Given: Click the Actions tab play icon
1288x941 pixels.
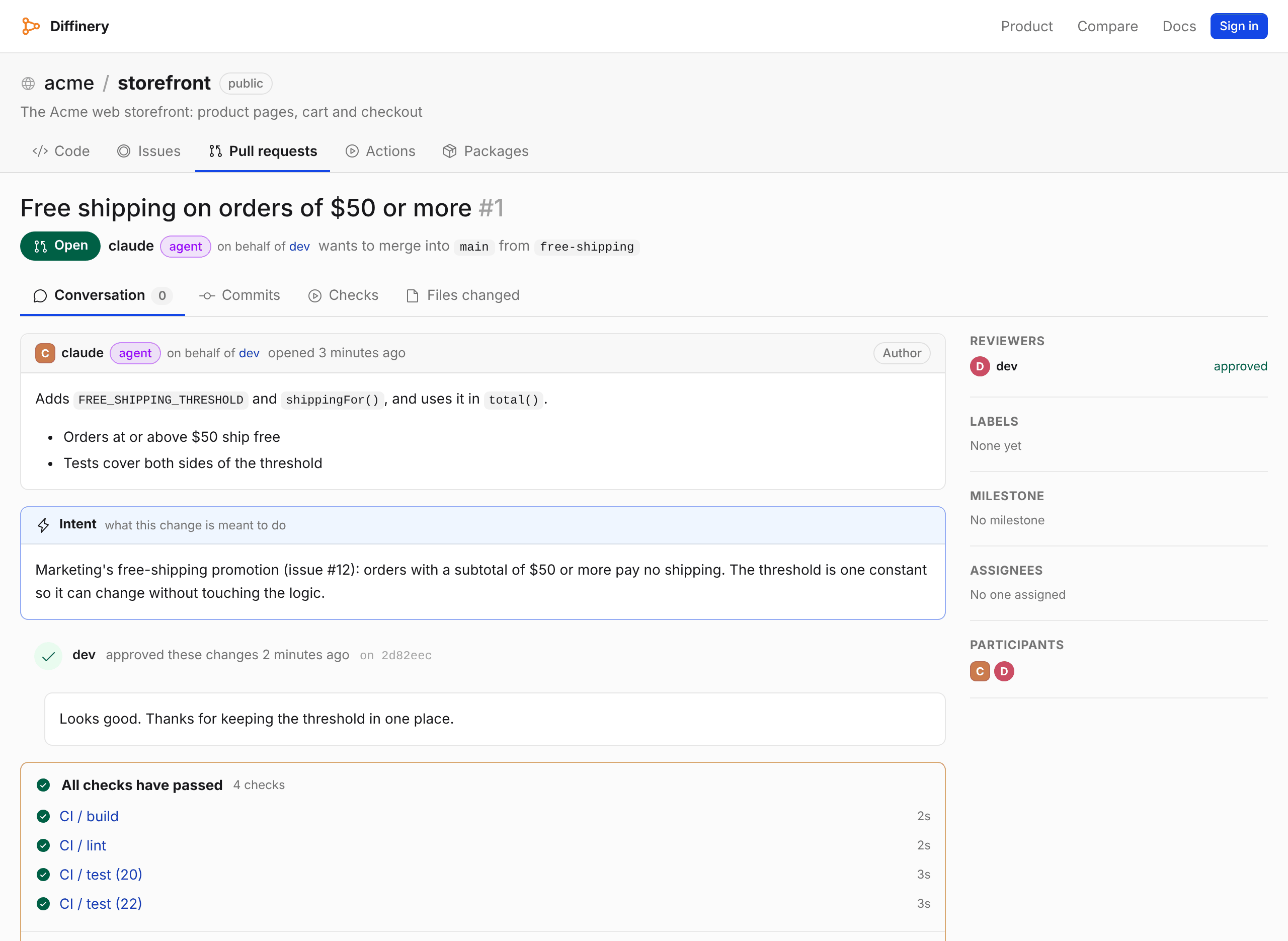Looking at the screenshot, I should click(352, 151).
